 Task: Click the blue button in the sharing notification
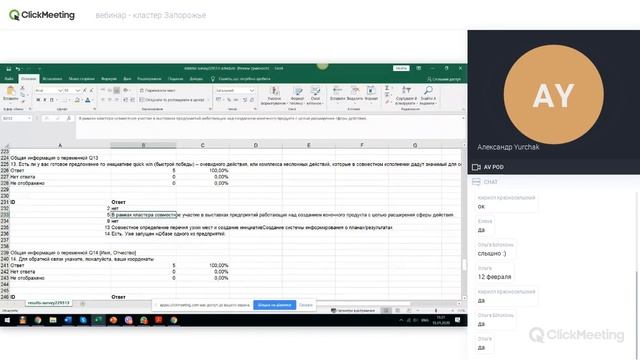click(274, 305)
